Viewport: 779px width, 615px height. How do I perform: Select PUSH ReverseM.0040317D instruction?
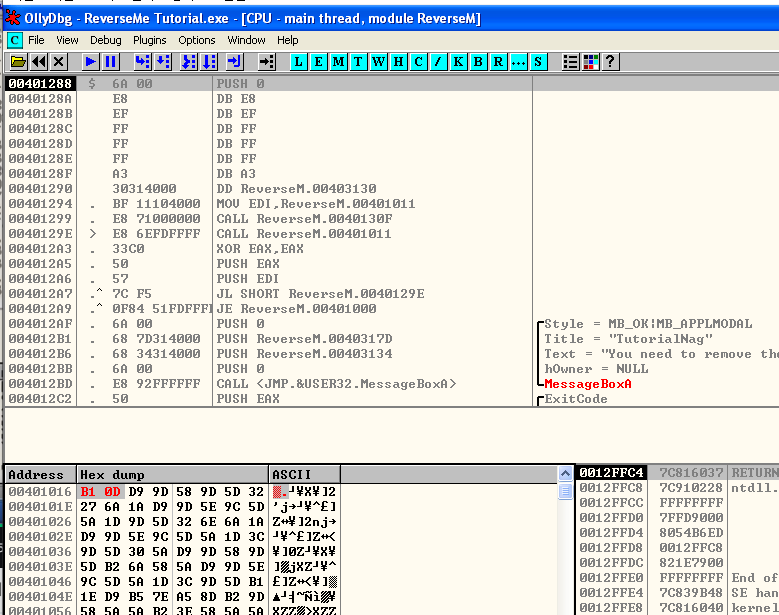[304, 339]
